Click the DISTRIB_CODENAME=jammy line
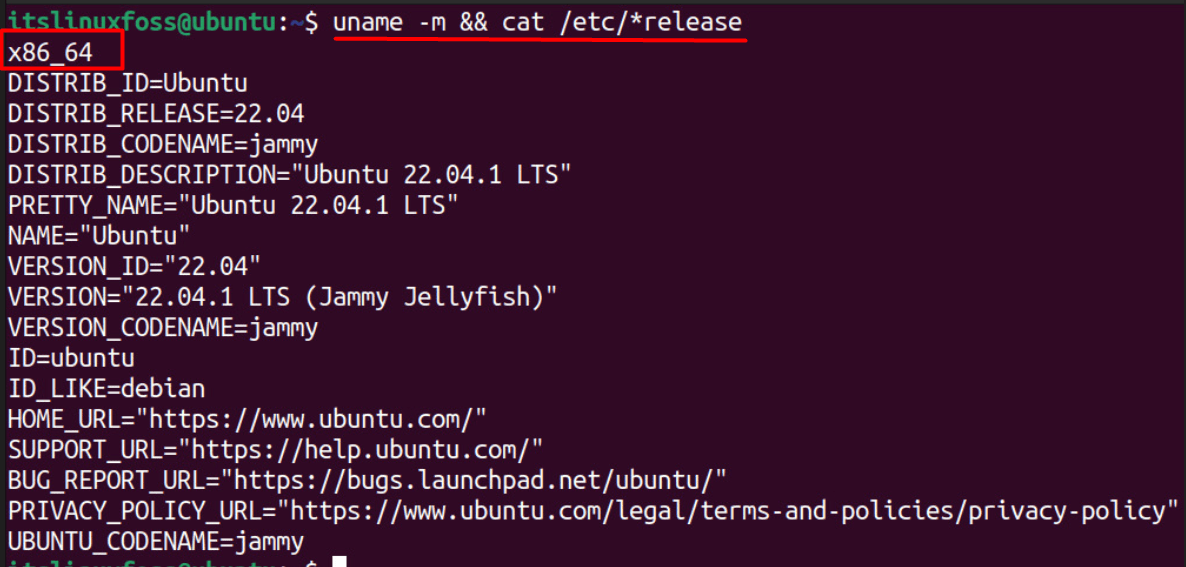Image resolution: width=1186 pixels, height=567 pixels. point(163,144)
